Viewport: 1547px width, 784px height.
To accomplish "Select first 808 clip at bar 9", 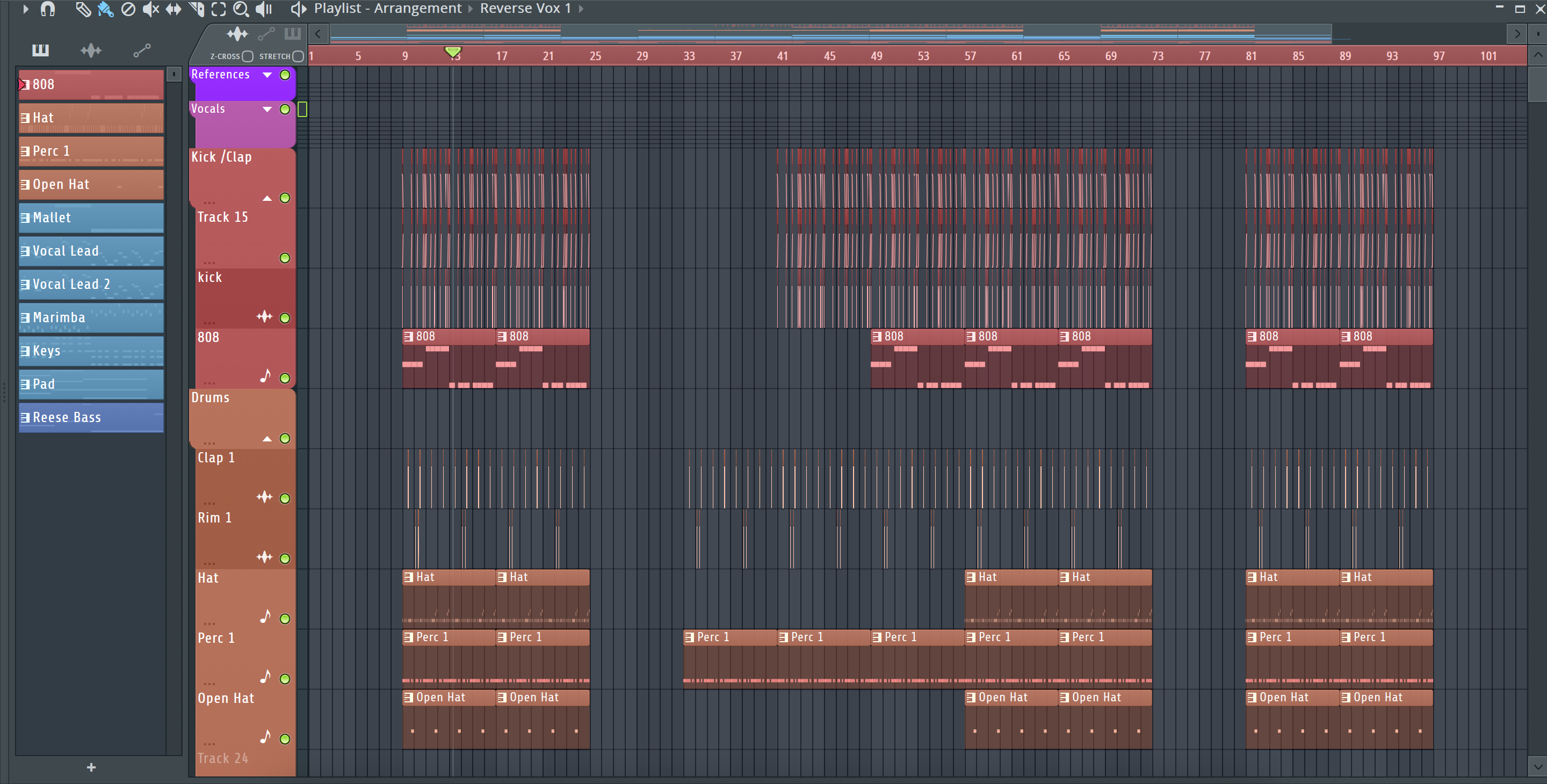I will tap(449, 358).
